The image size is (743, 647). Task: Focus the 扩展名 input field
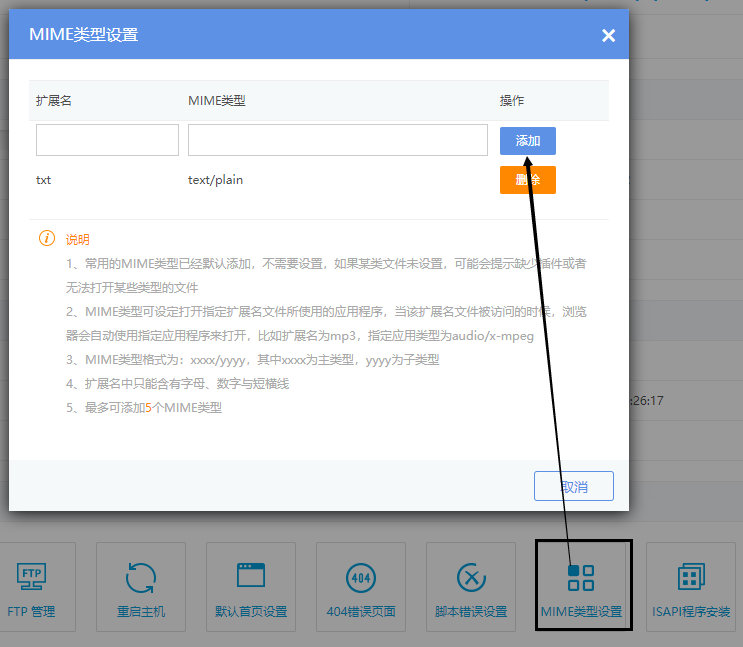[107, 140]
